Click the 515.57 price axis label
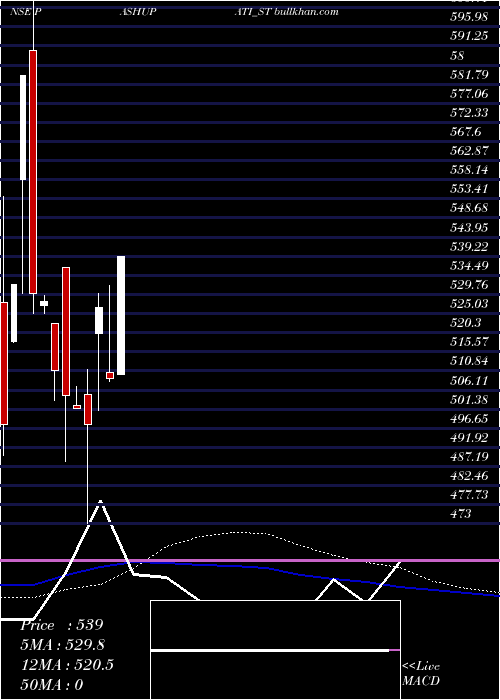 (x=469, y=342)
